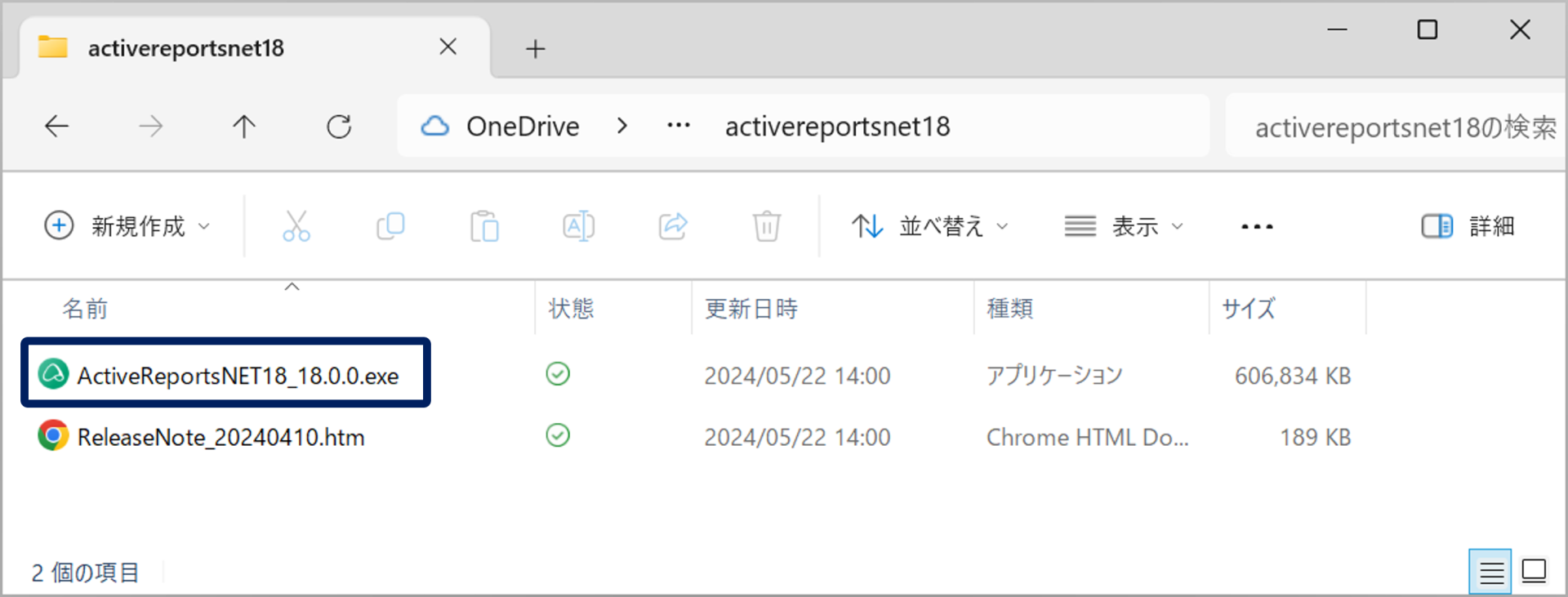The height and width of the screenshot is (597, 1568).
Task: Click the folder icon on the tab
Action: (53, 47)
